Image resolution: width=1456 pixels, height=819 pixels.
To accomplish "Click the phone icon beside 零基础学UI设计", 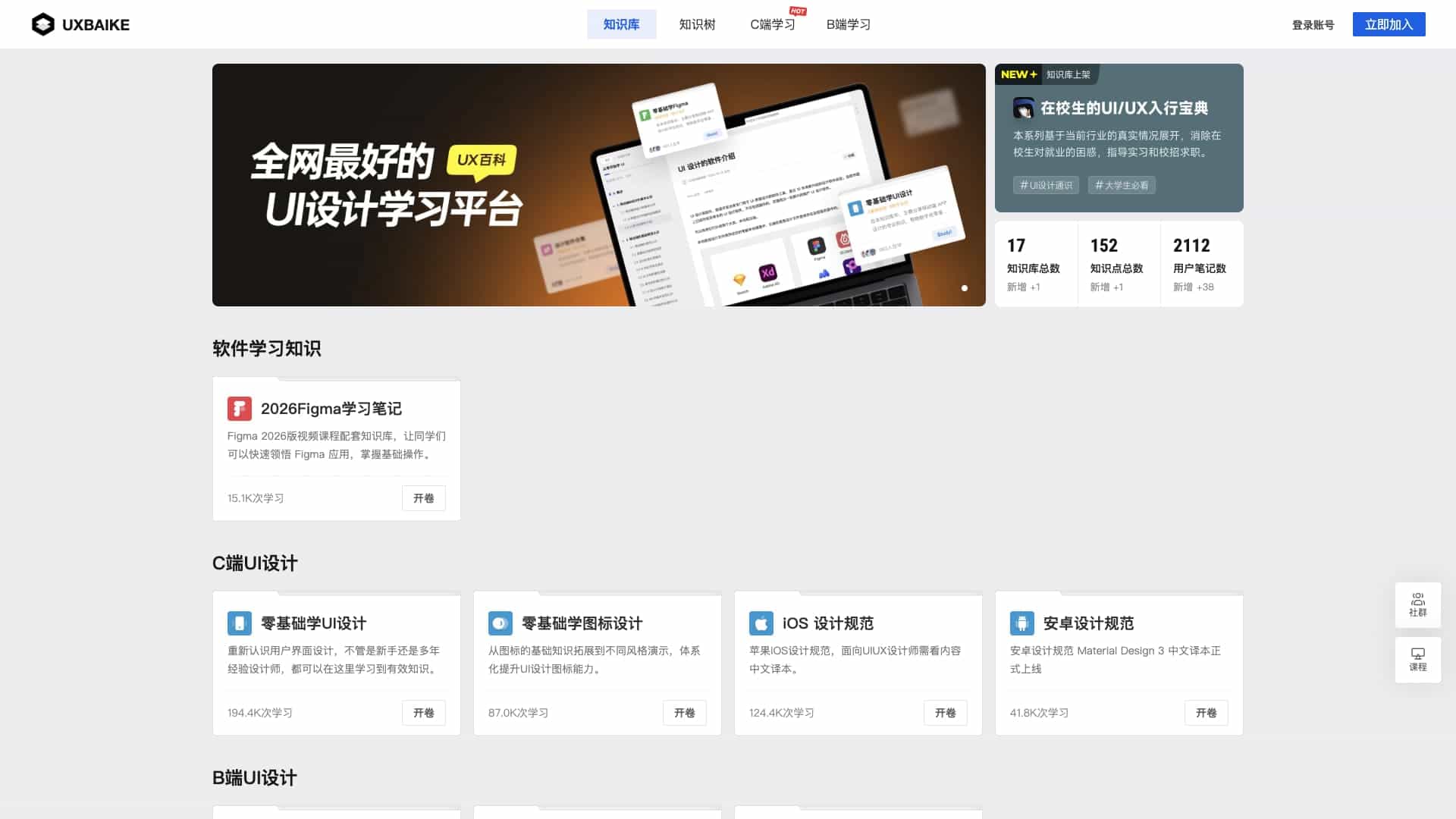I will click(240, 623).
